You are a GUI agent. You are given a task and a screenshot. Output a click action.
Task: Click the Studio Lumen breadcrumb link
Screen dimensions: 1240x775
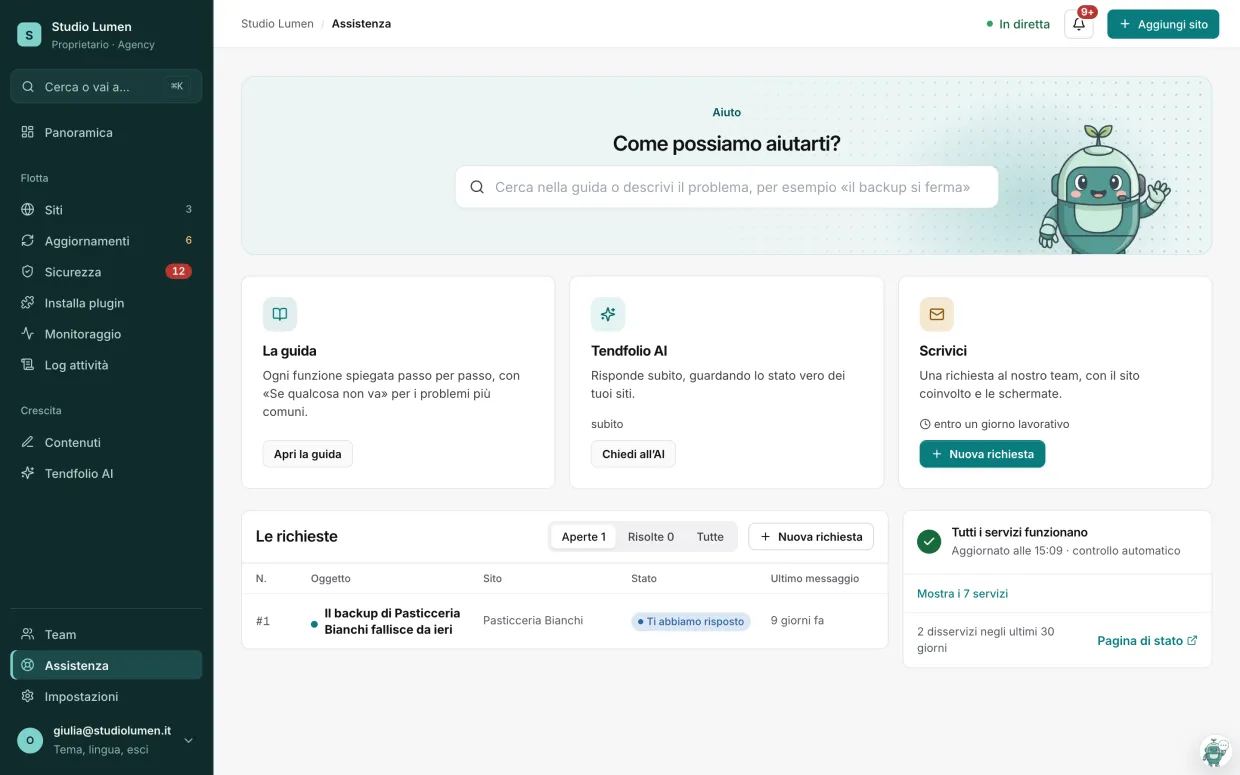pos(277,23)
